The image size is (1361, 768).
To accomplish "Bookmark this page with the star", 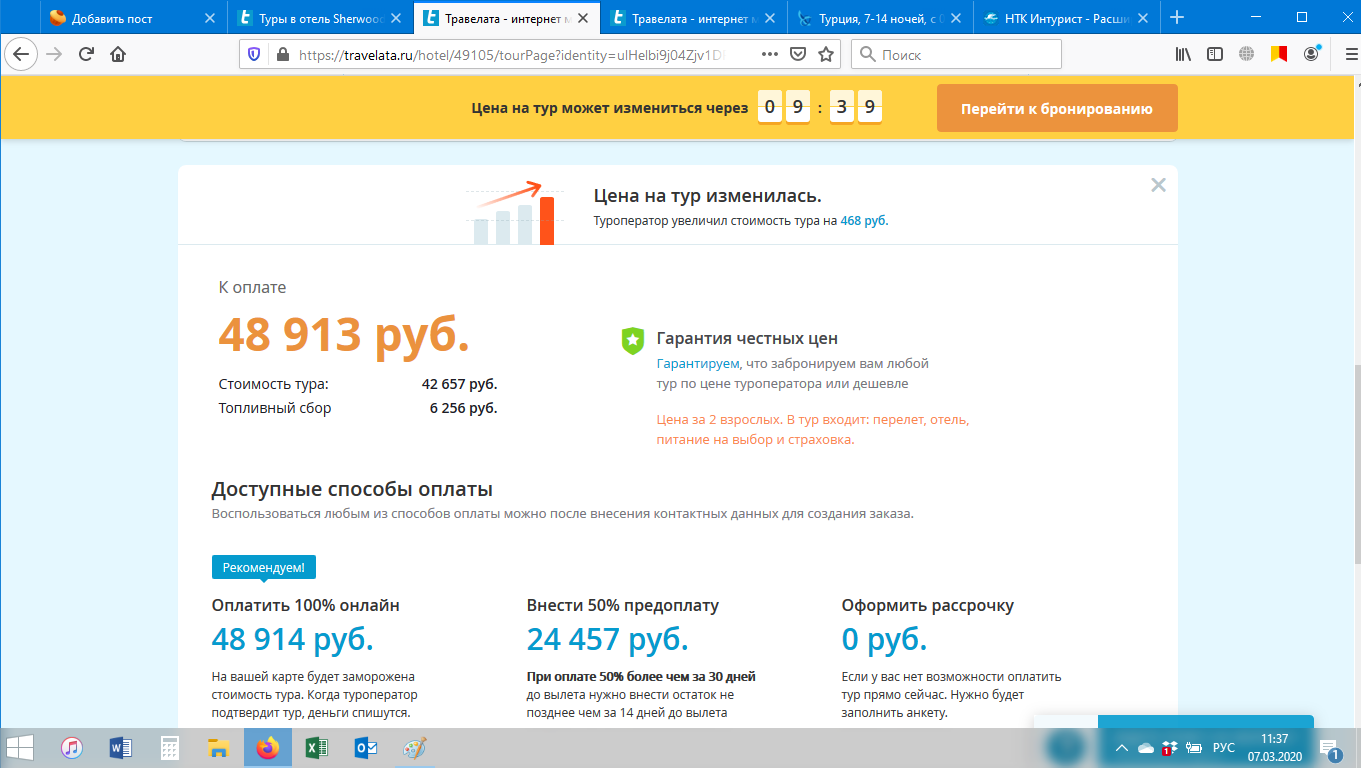I will (826, 54).
